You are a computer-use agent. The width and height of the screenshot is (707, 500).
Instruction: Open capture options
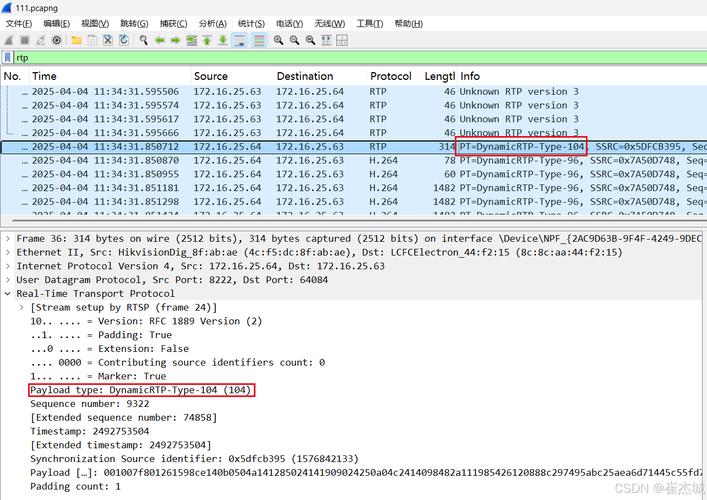tap(57, 41)
